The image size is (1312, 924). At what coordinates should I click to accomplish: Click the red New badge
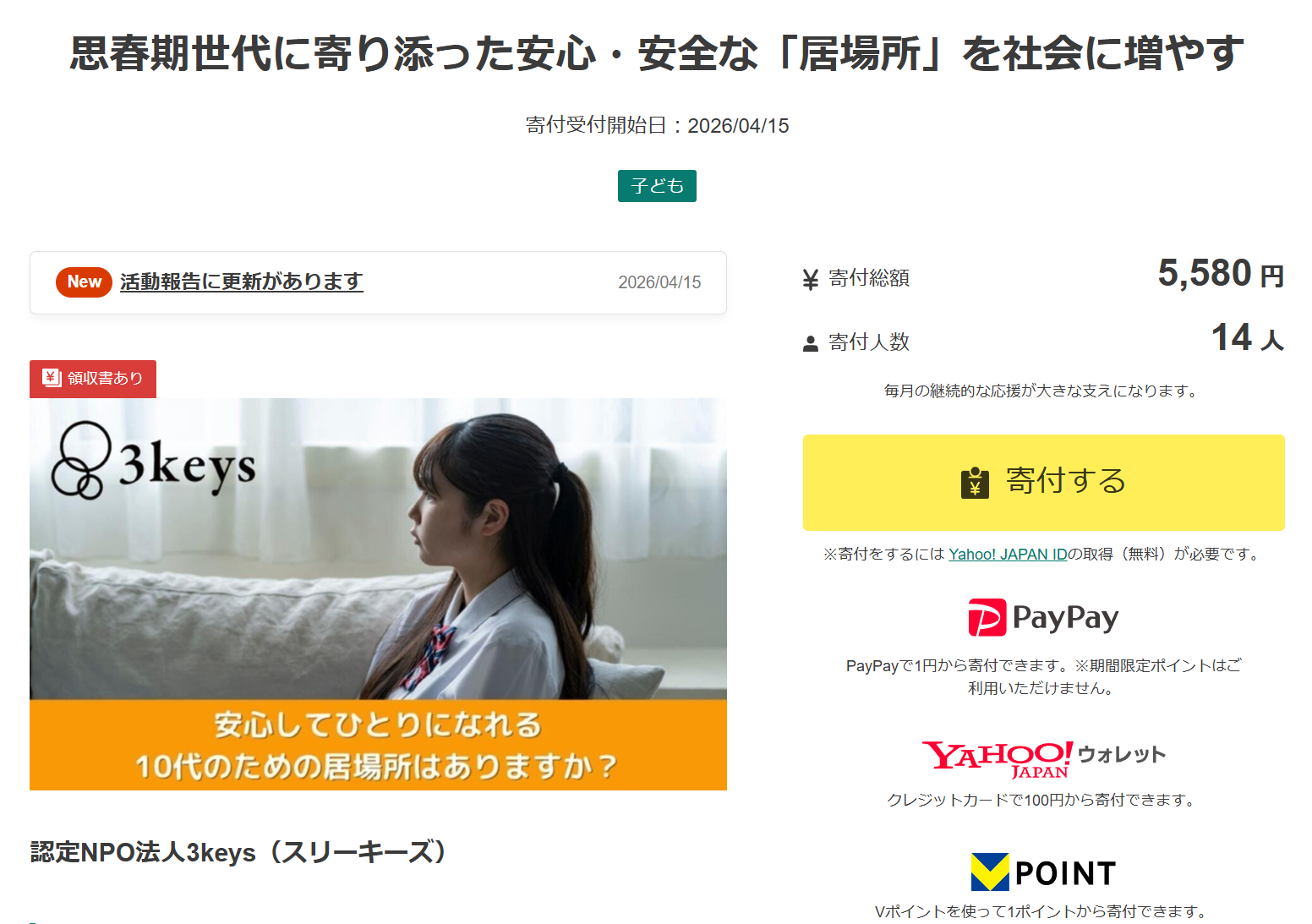(x=84, y=282)
